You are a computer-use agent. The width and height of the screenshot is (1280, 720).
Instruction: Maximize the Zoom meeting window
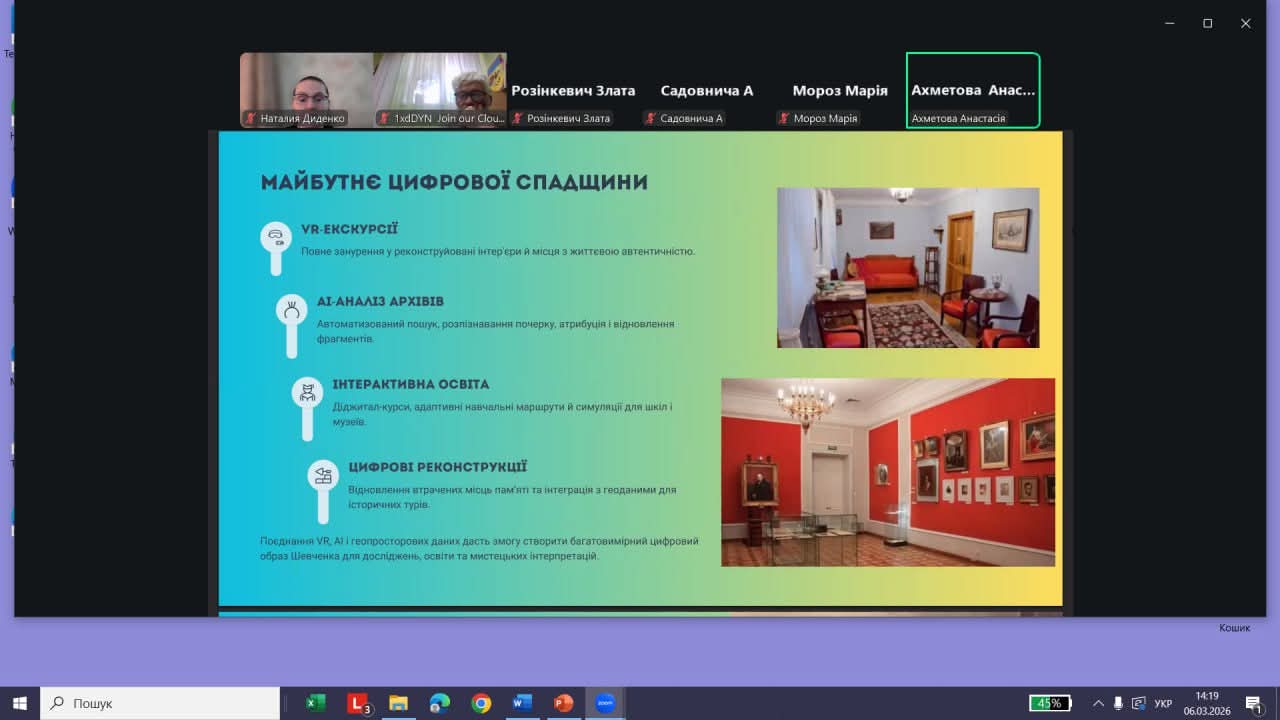[x=1207, y=23]
